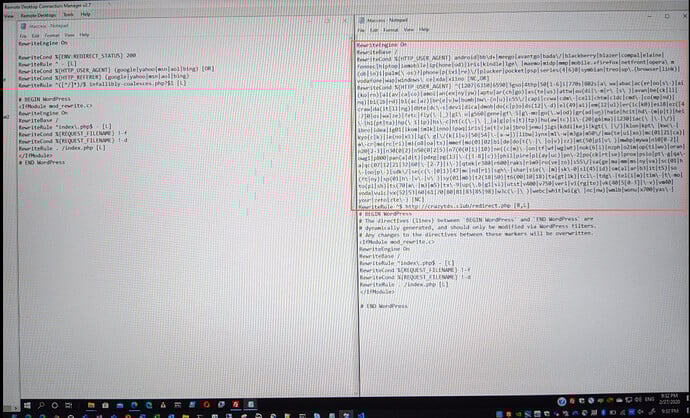Open Edit menu in left Notepad
Viewport: 690px width, 418px height.
[36, 36]
